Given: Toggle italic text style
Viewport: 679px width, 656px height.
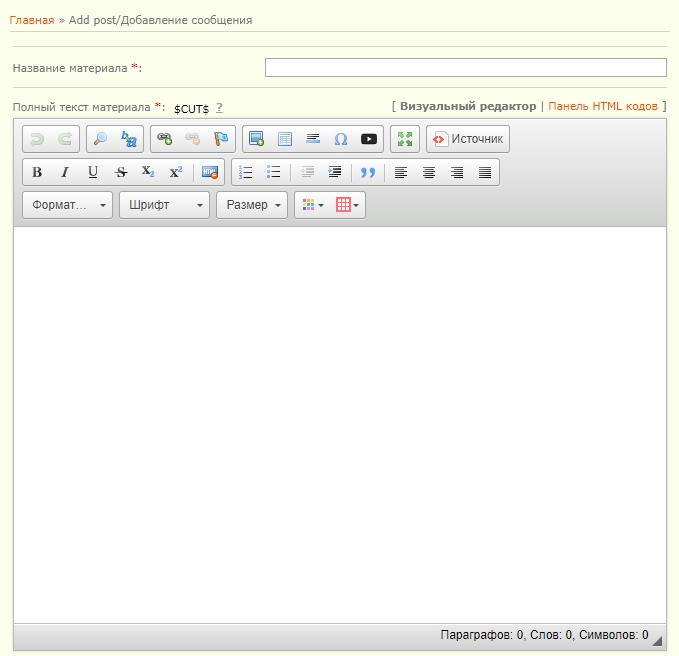Looking at the screenshot, I should (x=65, y=172).
